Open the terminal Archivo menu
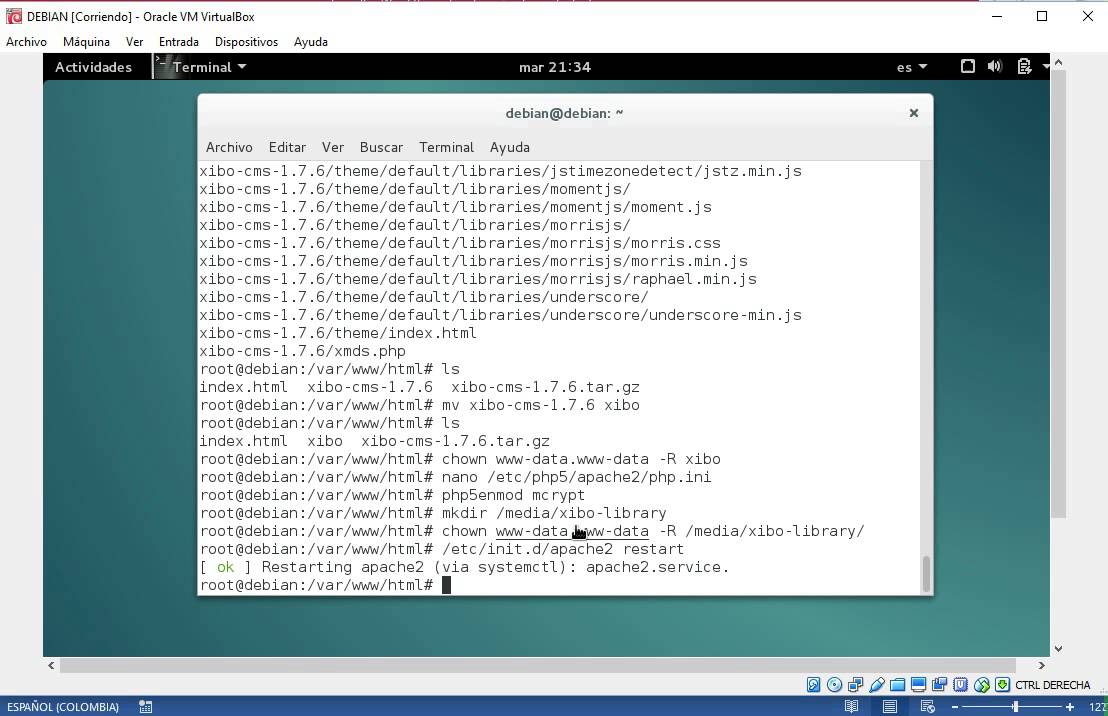This screenshot has width=1108, height=716. pos(229,147)
